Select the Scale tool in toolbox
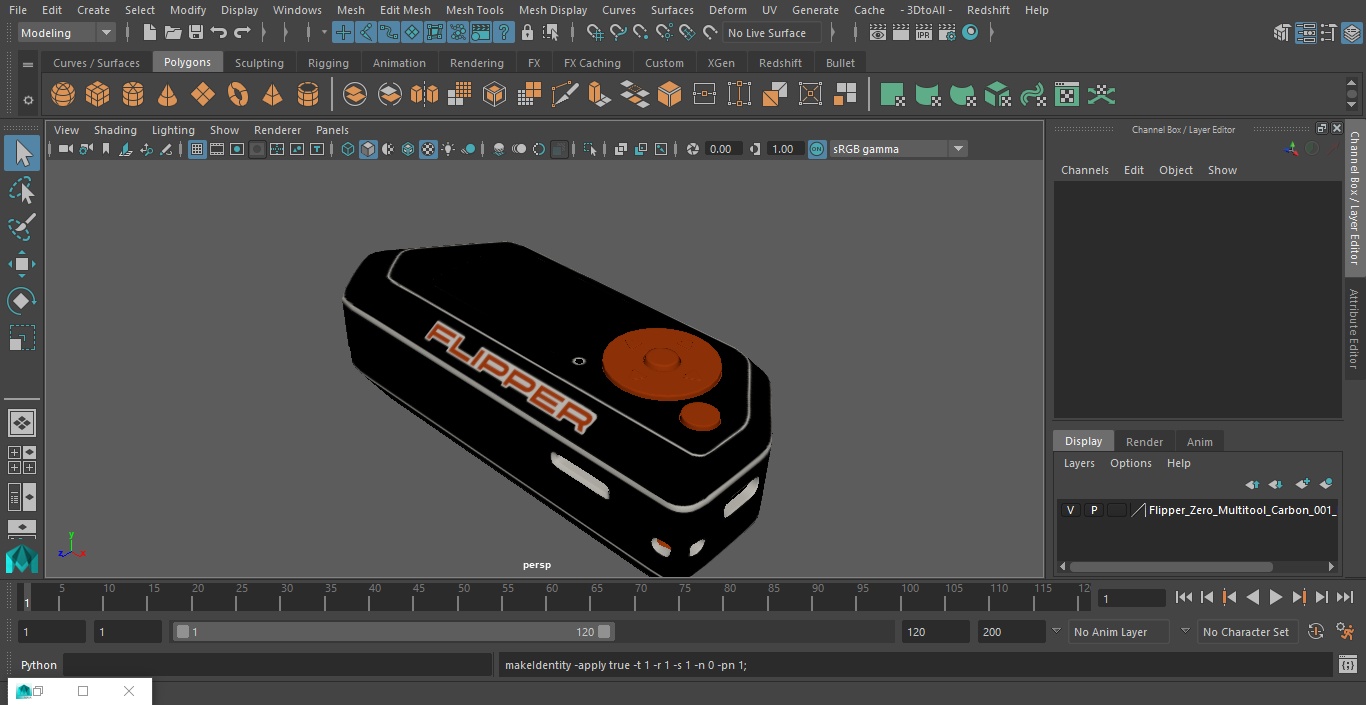The image size is (1366, 705). click(22, 338)
